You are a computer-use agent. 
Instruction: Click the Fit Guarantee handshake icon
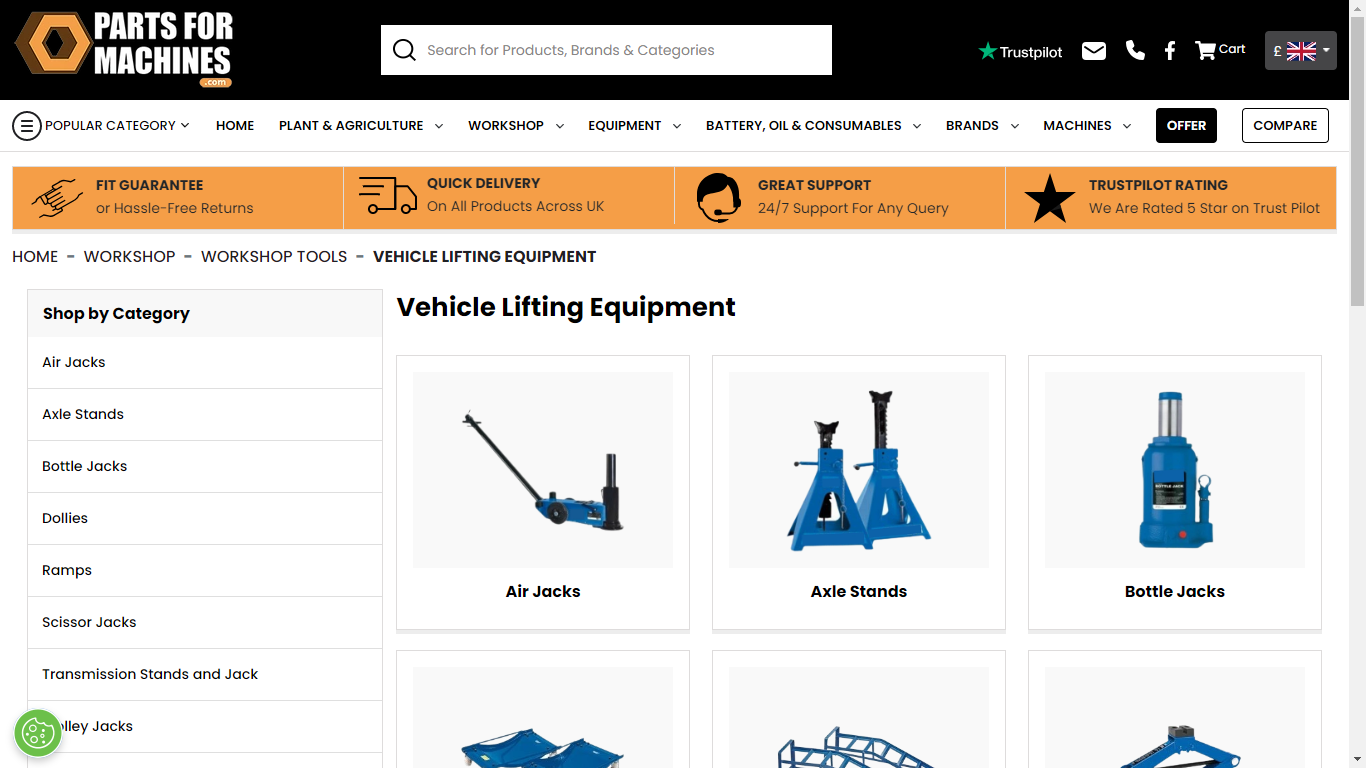pyautogui.click(x=57, y=197)
